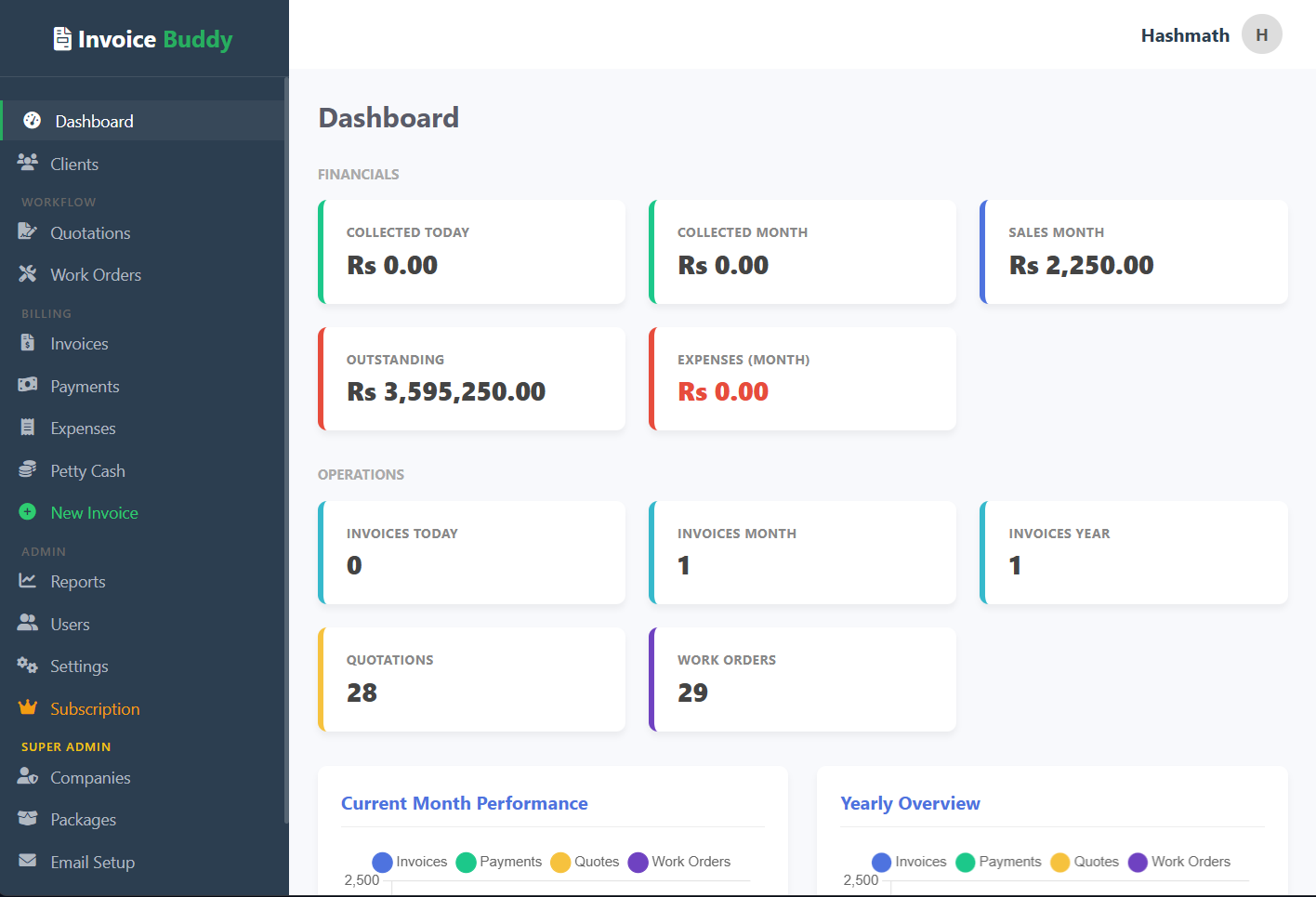Open Quotations using its pen icon
The height and width of the screenshot is (897, 1316).
click(x=29, y=231)
